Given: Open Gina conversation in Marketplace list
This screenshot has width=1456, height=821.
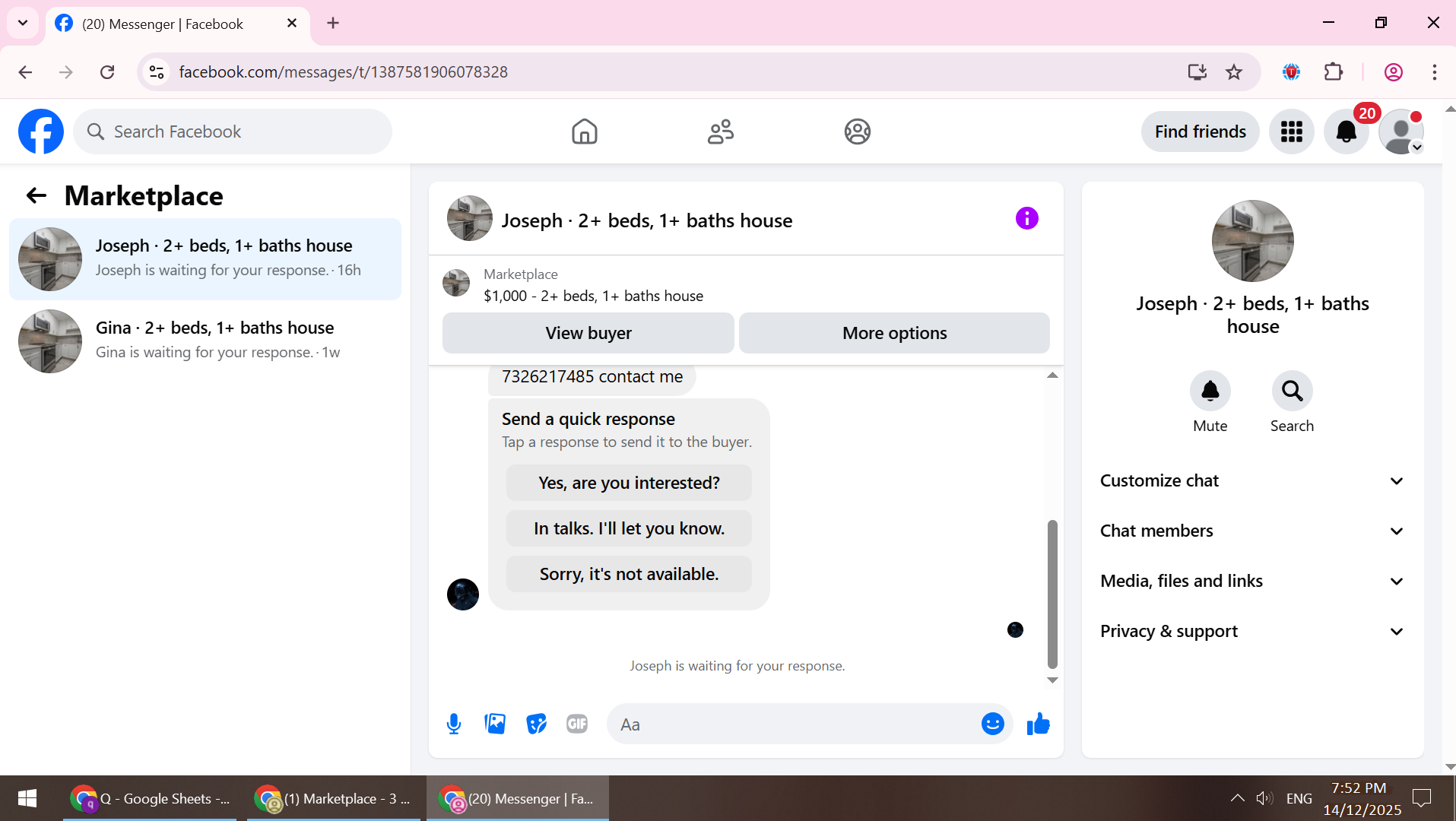Looking at the screenshot, I should 205,341.
